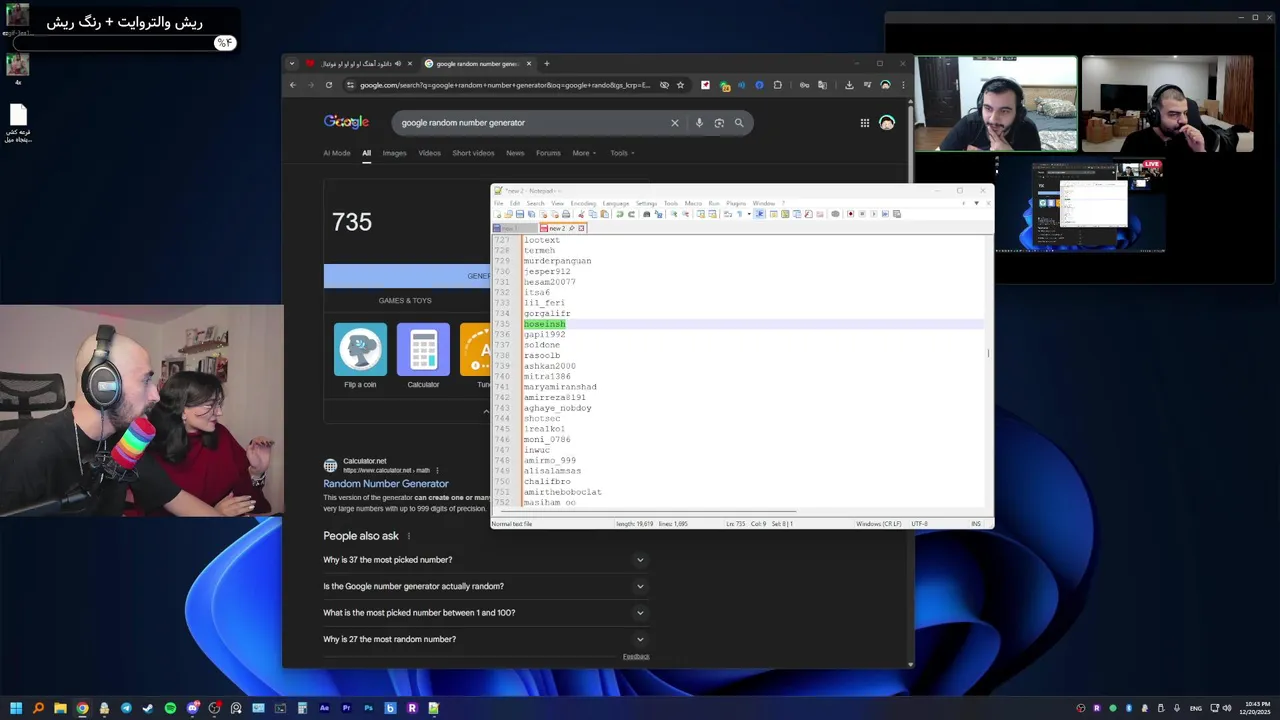The width and height of the screenshot is (1280, 720).
Task: Open a new Chrome tab
Action: pyautogui.click(x=546, y=63)
